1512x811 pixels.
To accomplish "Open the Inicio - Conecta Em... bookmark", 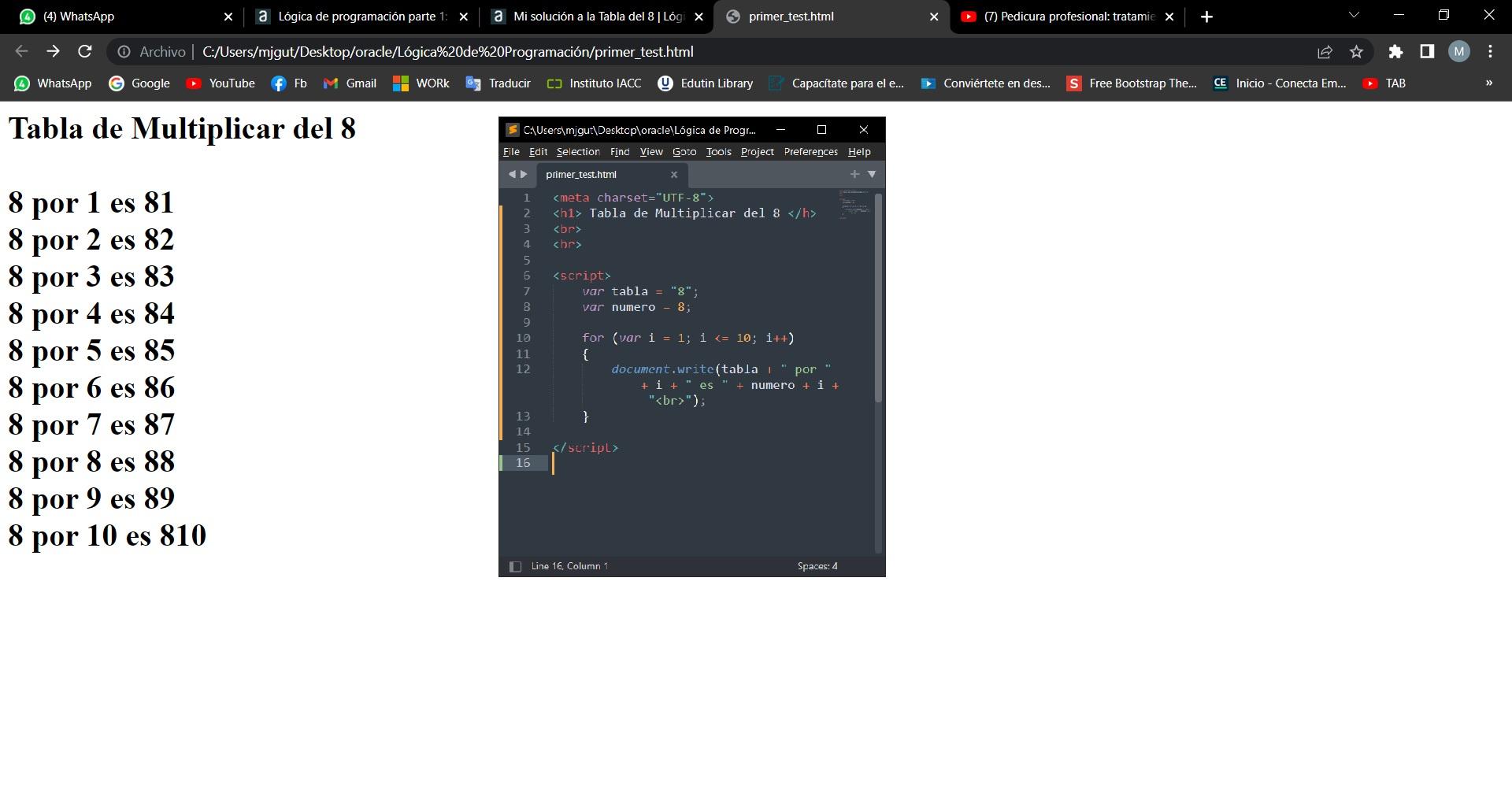I will coord(1279,83).
